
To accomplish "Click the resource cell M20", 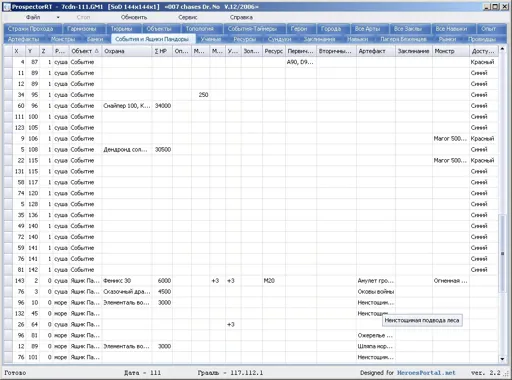I will click(274, 281).
